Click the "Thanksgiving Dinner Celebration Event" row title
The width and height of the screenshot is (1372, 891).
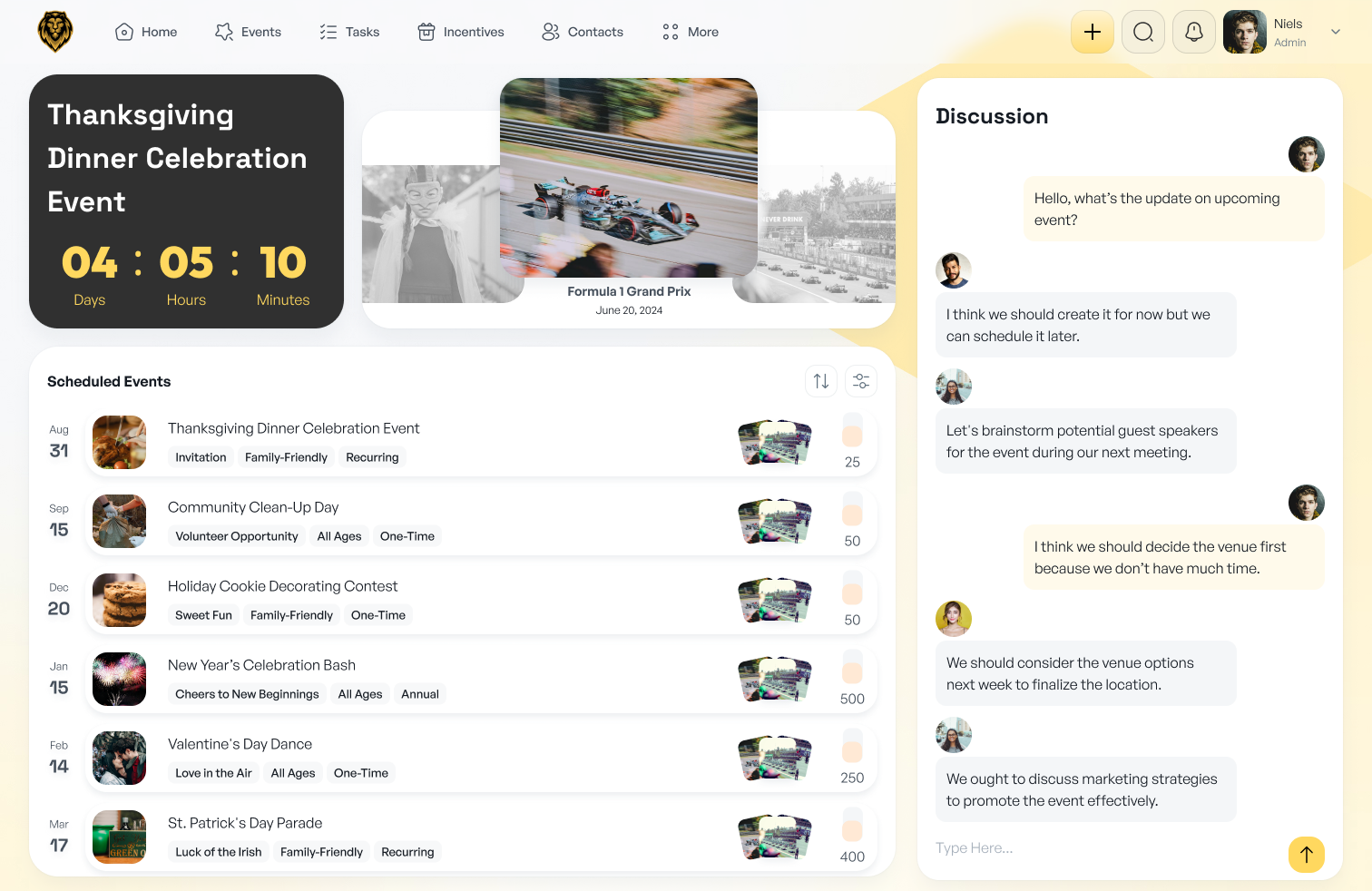(293, 428)
